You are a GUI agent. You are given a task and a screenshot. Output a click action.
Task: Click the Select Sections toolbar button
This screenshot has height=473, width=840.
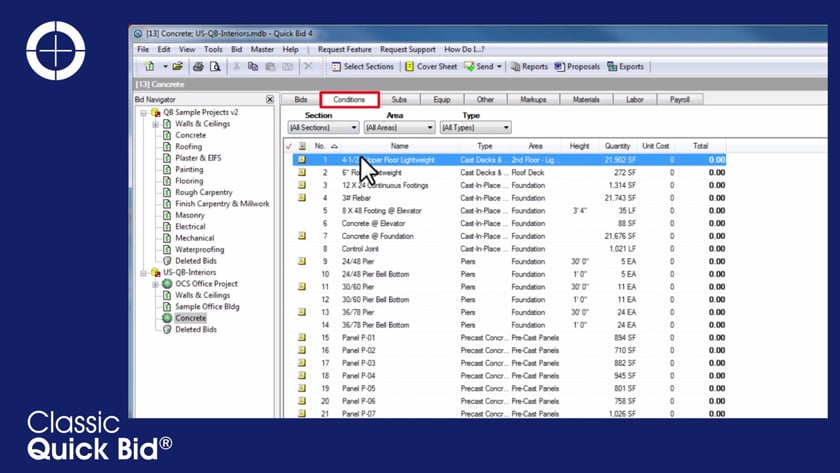coord(363,66)
